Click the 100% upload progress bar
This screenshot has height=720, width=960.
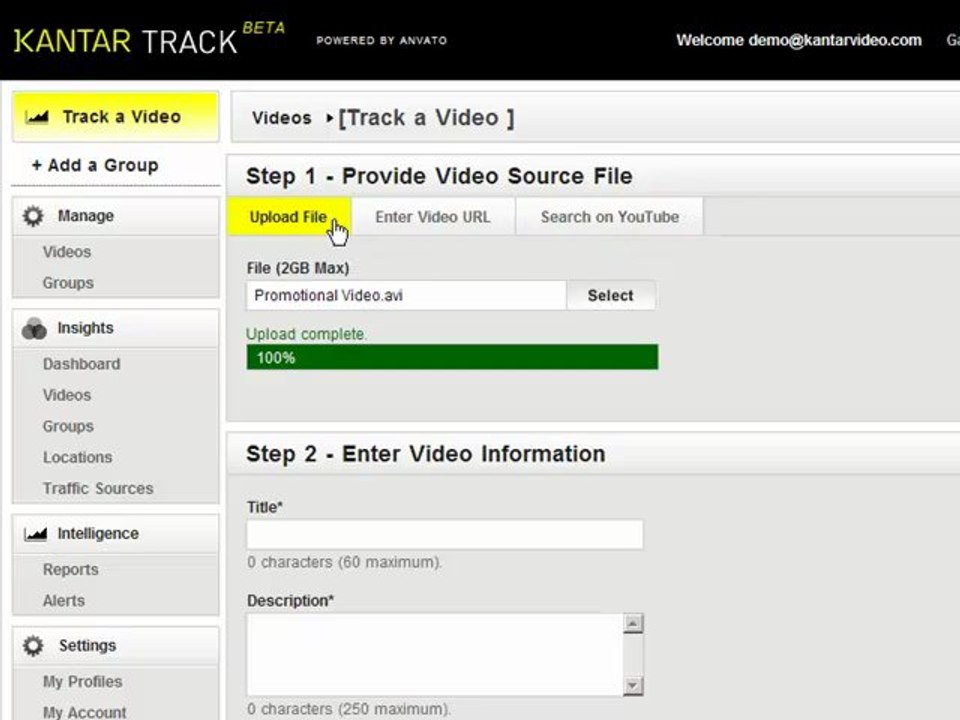pyautogui.click(x=452, y=358)
